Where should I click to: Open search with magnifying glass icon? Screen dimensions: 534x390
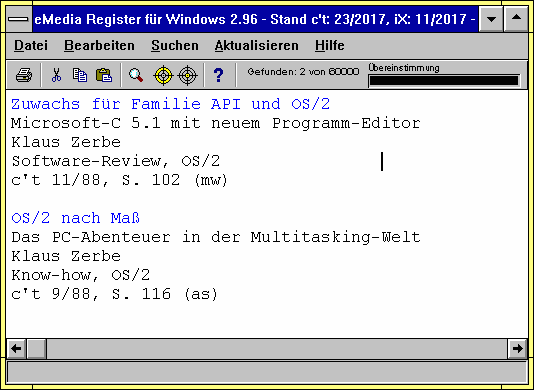(136, 75)
